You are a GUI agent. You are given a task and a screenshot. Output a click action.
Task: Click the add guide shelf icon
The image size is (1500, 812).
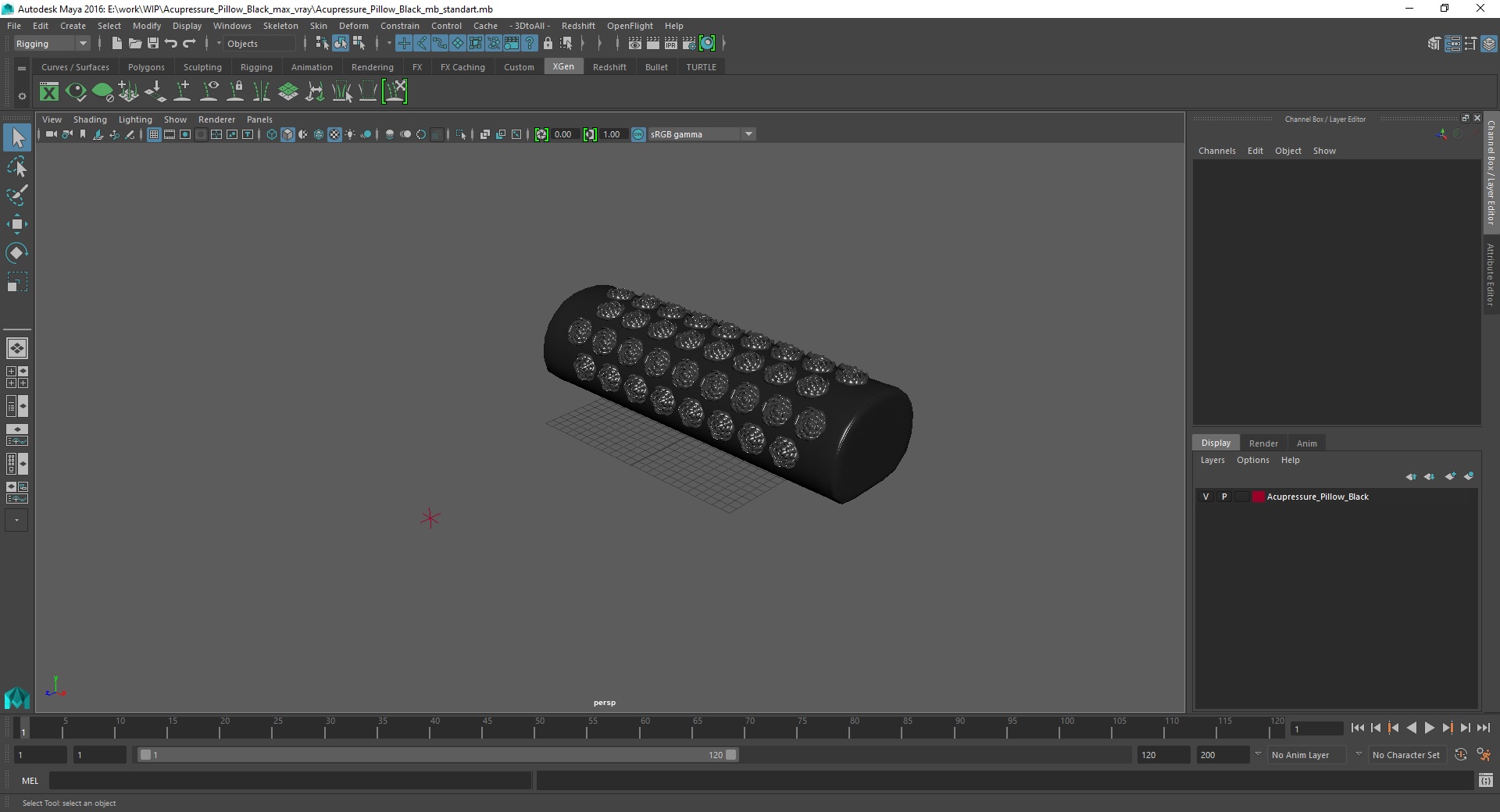coord(182,92)
